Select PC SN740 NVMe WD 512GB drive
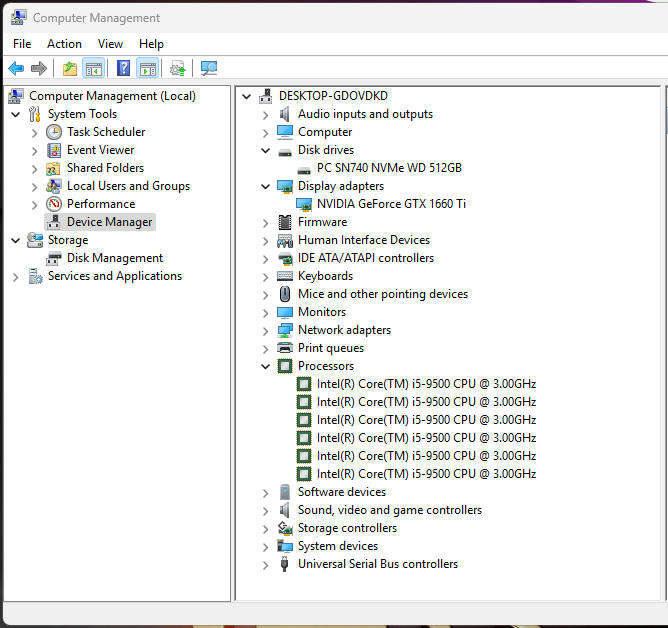 coord(389,168)
